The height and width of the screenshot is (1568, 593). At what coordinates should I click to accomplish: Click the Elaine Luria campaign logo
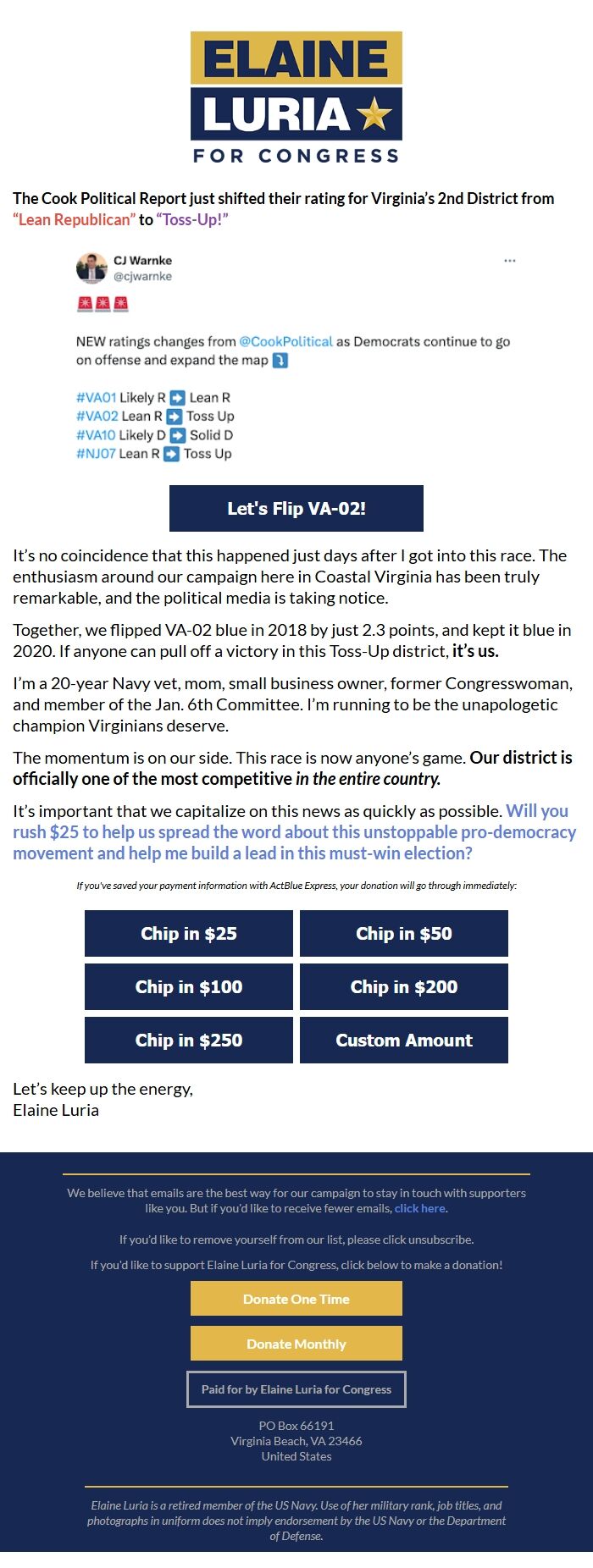pyautogui.click(x=296, y=93)
